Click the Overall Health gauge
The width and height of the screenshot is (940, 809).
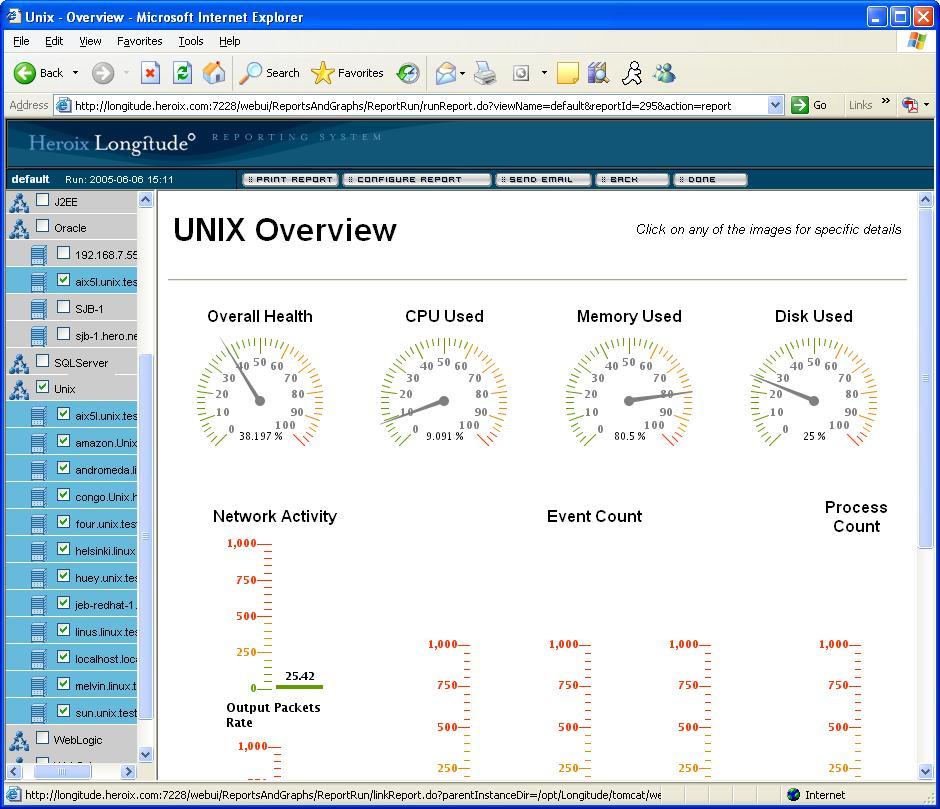[259, 392]
